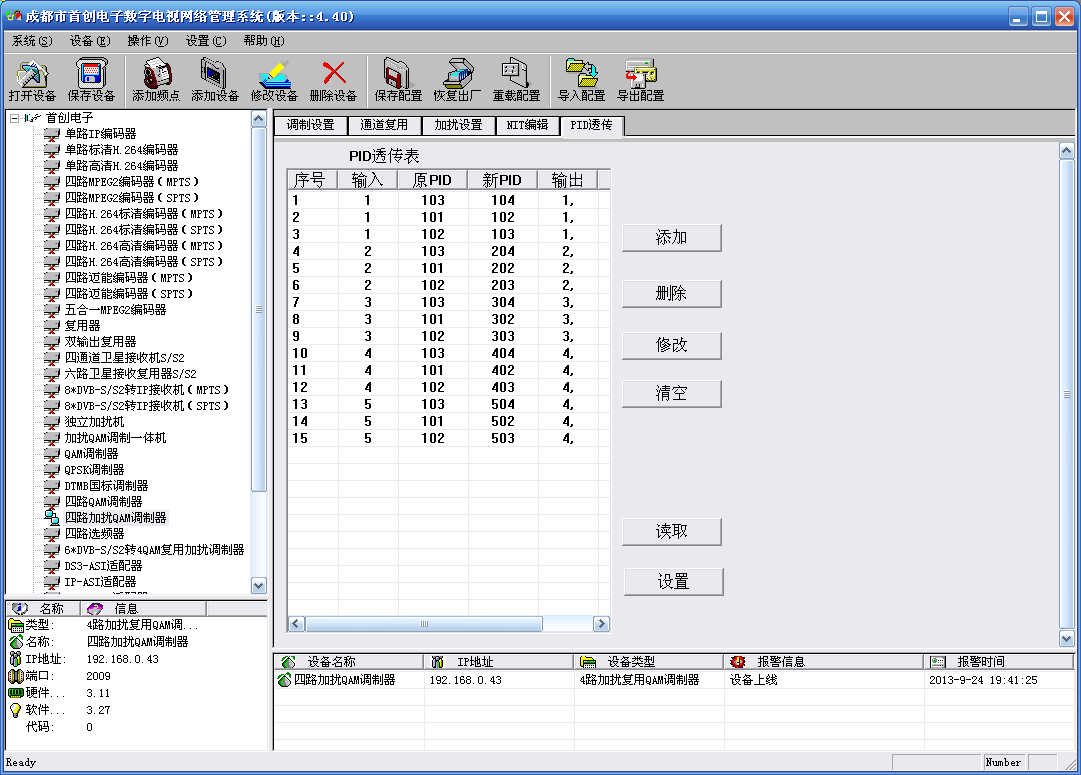The width and height of the screenshot is (1081, 775).
Task: Click the 原PID column header
Action: [x=432, y=180]
